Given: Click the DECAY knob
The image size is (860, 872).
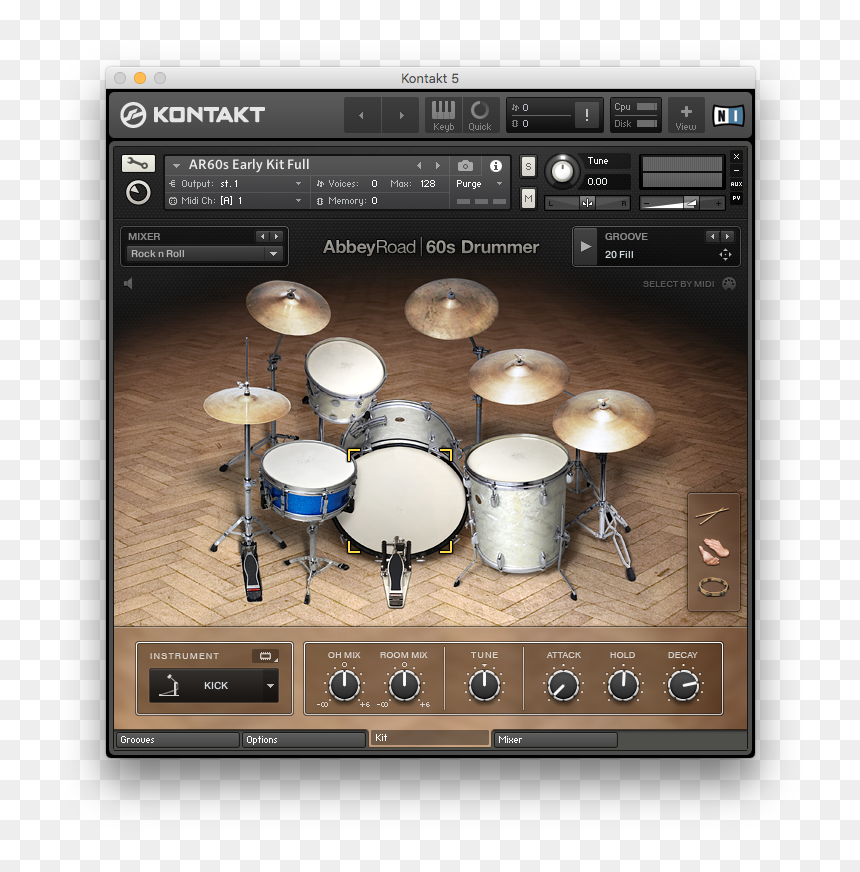Looking at the screenshot, I should tap(683, 685).
